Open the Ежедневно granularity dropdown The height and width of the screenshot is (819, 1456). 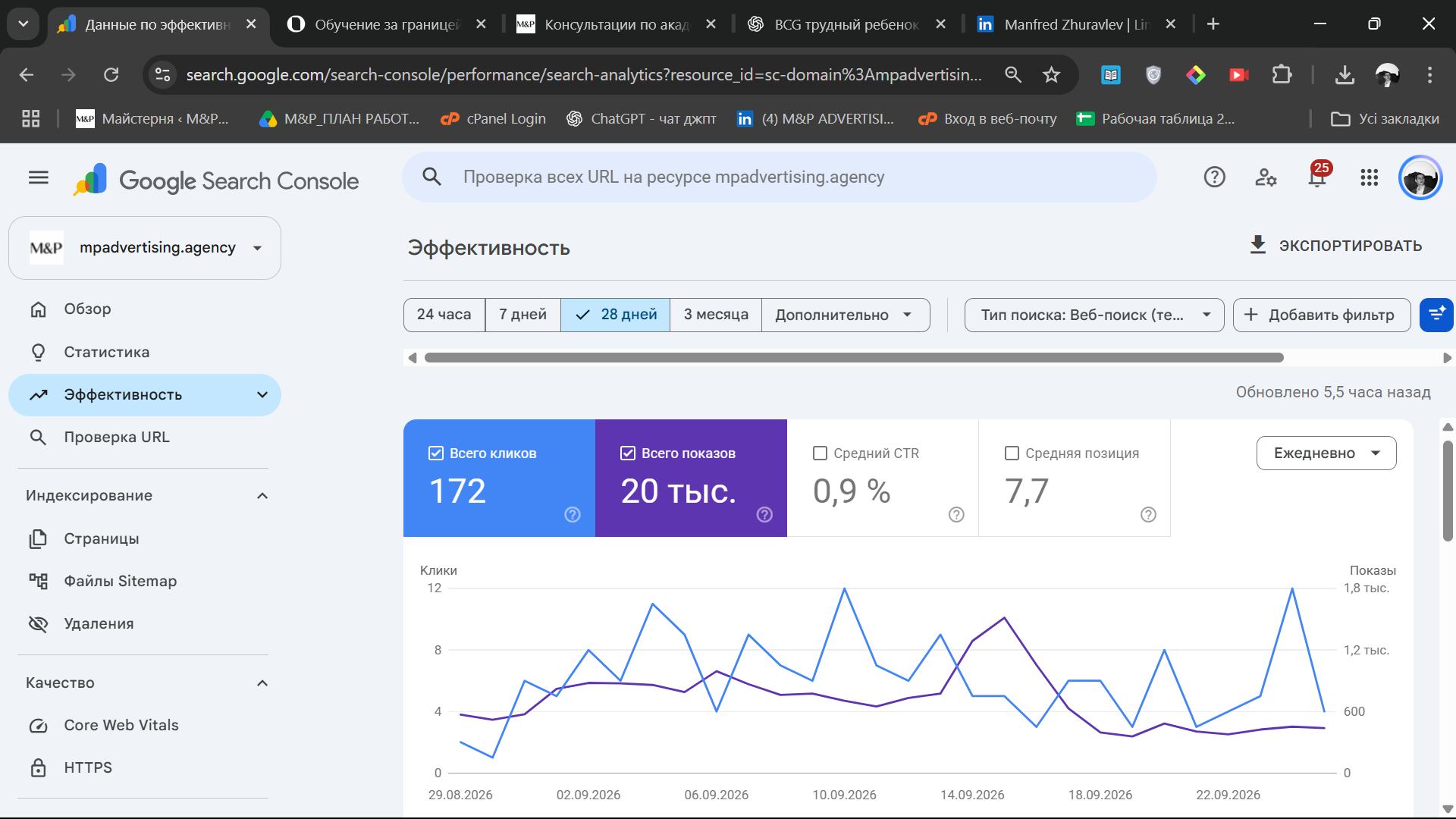tap(1326, 453)
